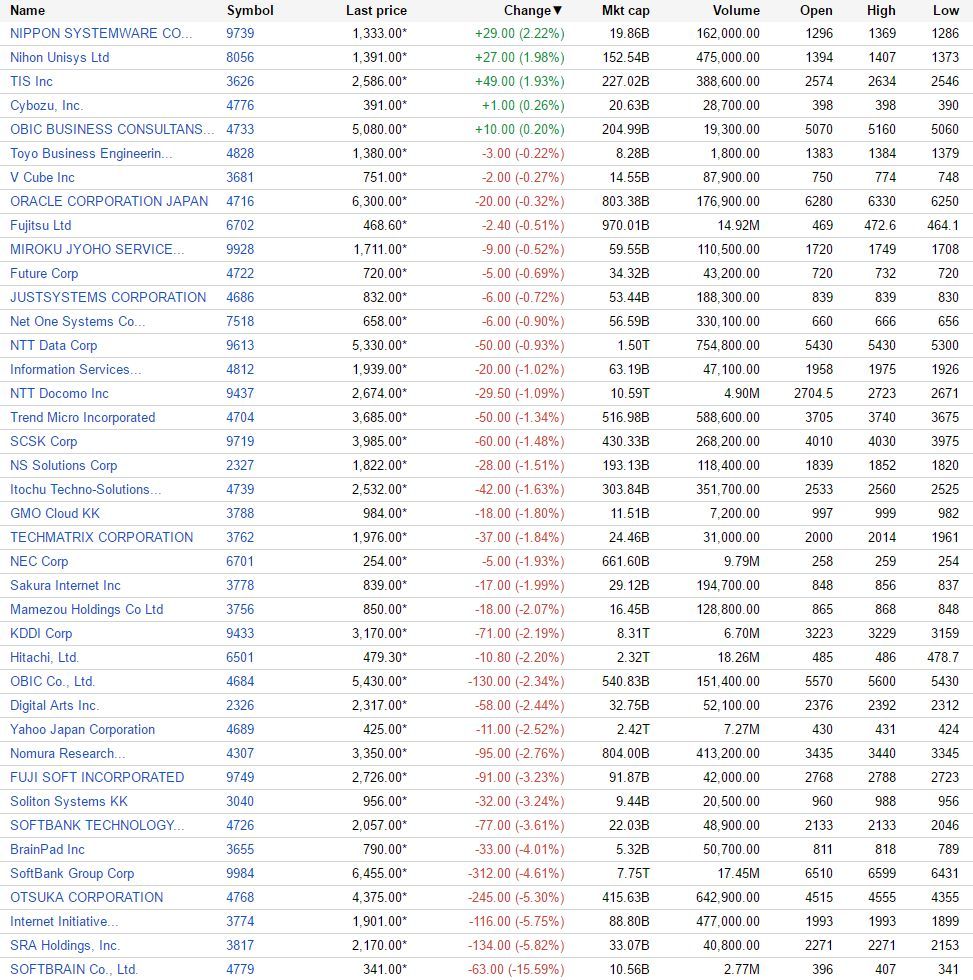Sort by the High column header

click(x=881, y=11)
